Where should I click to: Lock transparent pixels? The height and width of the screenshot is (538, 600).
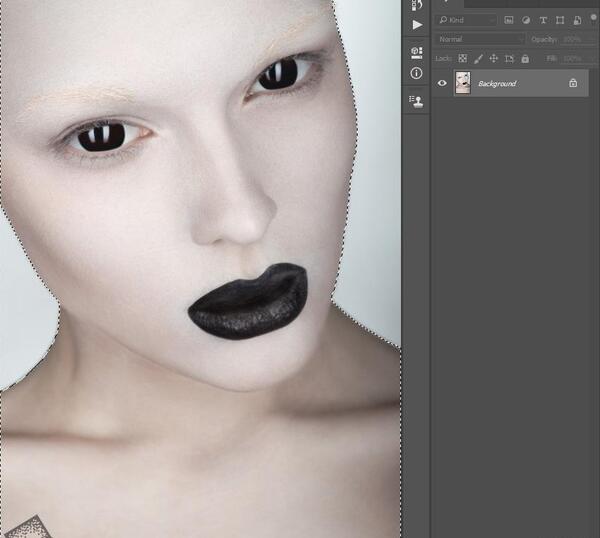point(463,59)
